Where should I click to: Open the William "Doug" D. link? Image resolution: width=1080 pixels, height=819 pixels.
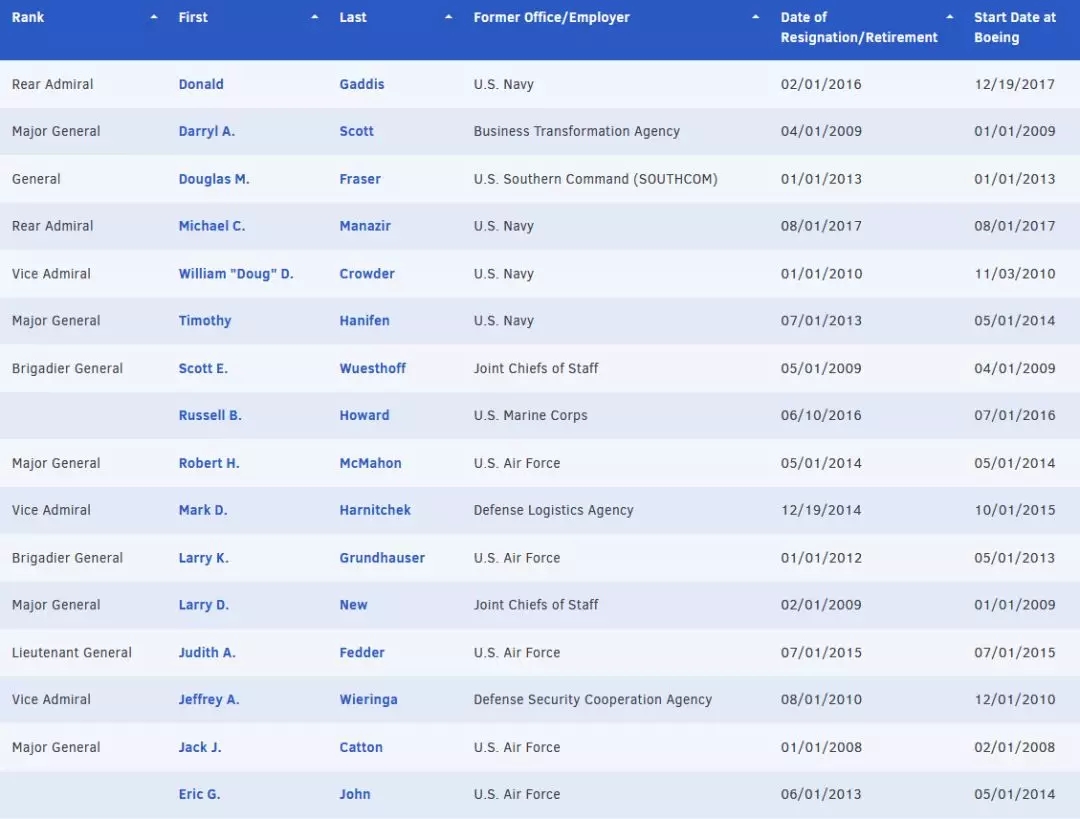236,273
